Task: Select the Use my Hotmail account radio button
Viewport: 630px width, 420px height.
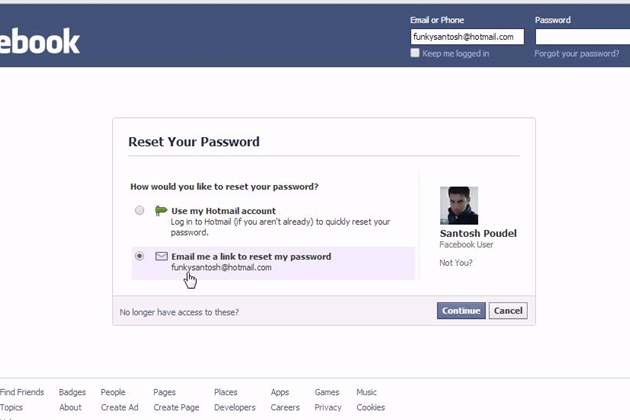Action: (140, 210)
